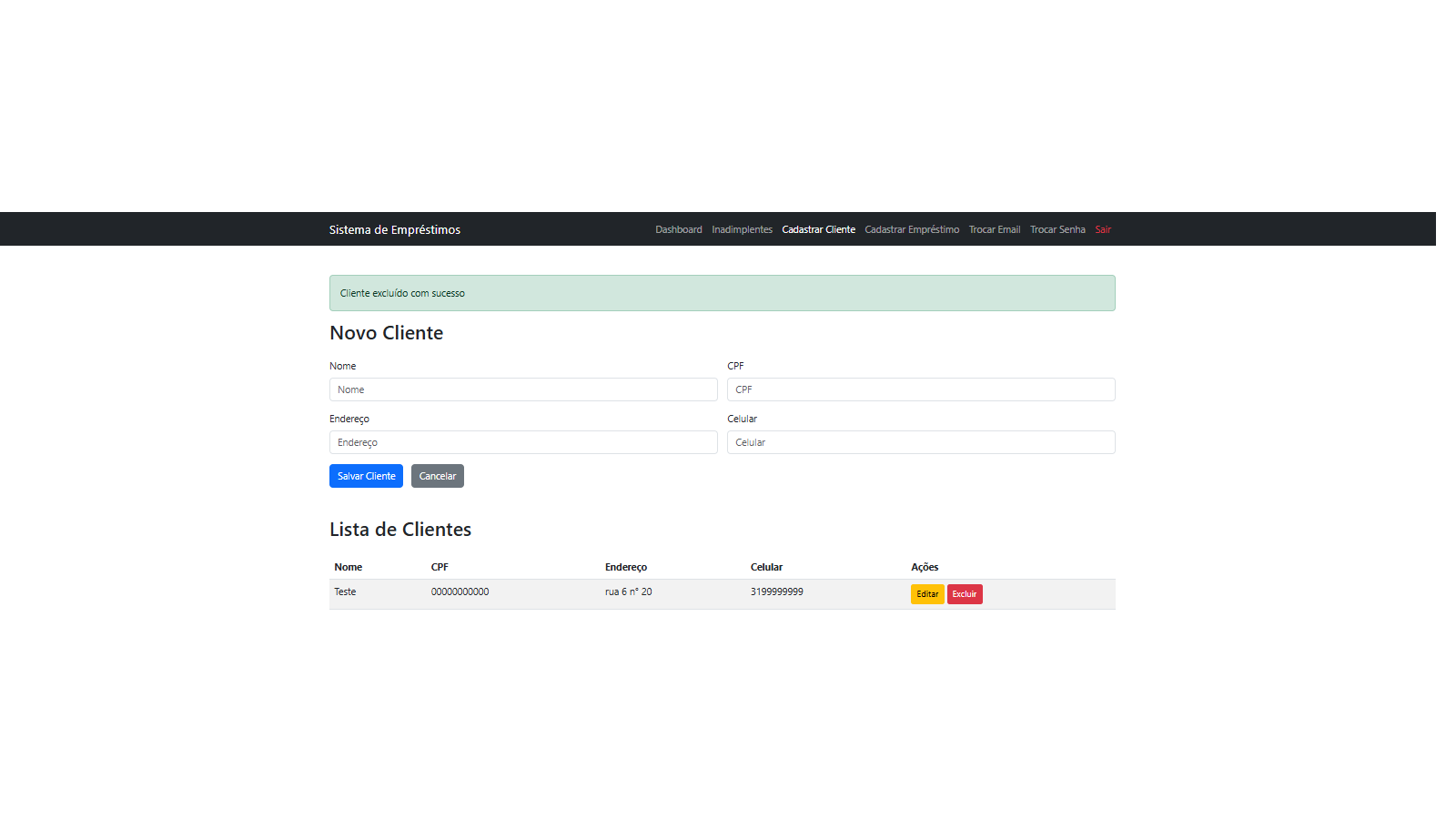This screenshot has height=819, width=1456.
Task: Navigate to Trocar Email
Action: [x=994, y=229]
